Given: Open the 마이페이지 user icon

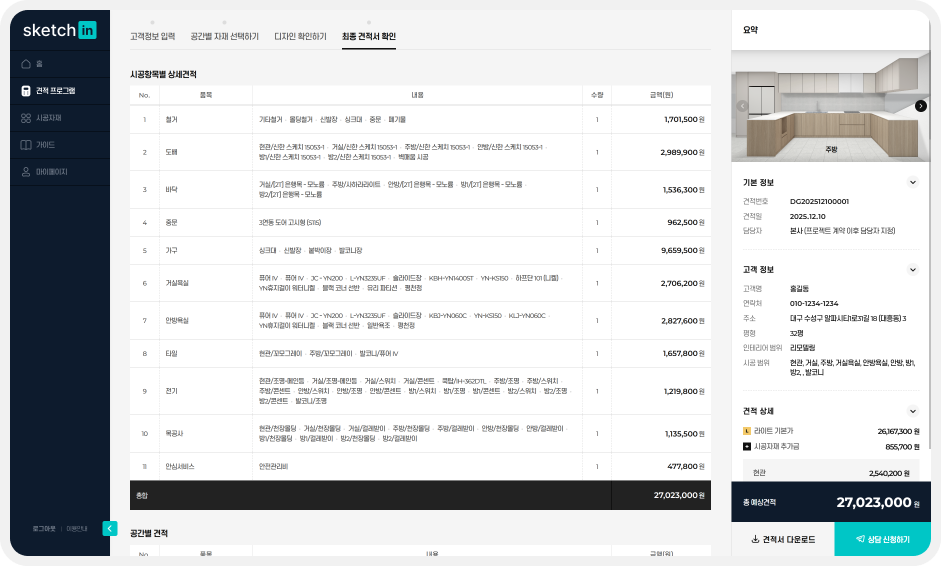Looking at the screenshot, I should (26, 172).
